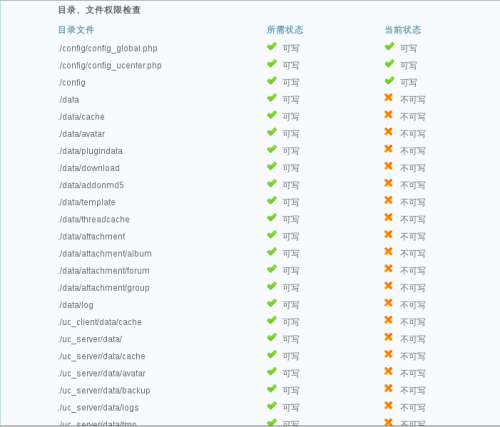Click the orange X icon for ./data/attachment/album
This screenshot has height=427, width=500.
tap(388, 251)
